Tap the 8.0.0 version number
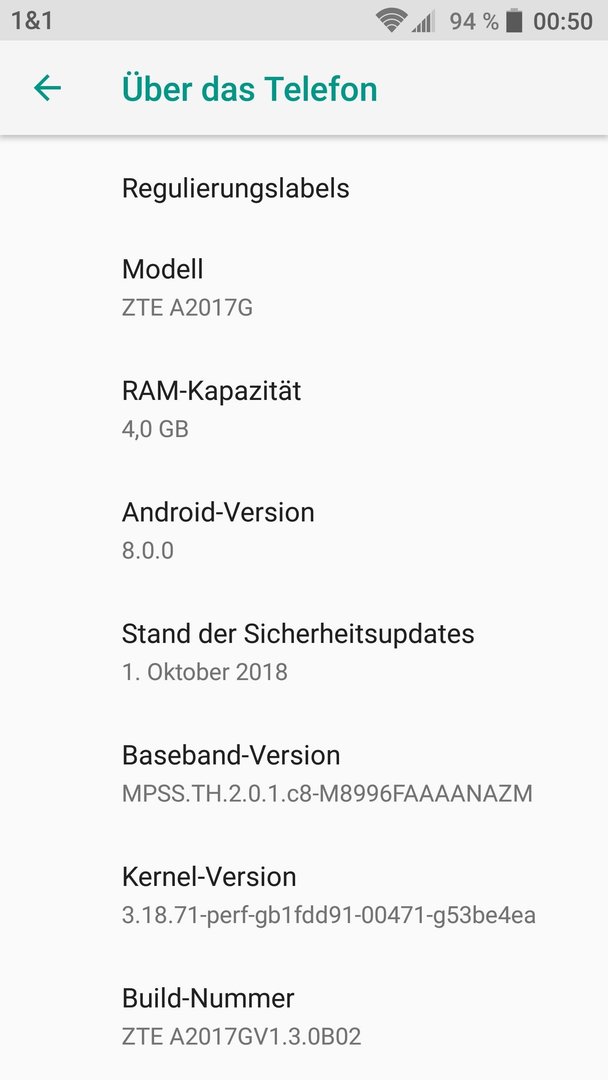The height and width of the screenshot is (1080, 608). (147, 550)
